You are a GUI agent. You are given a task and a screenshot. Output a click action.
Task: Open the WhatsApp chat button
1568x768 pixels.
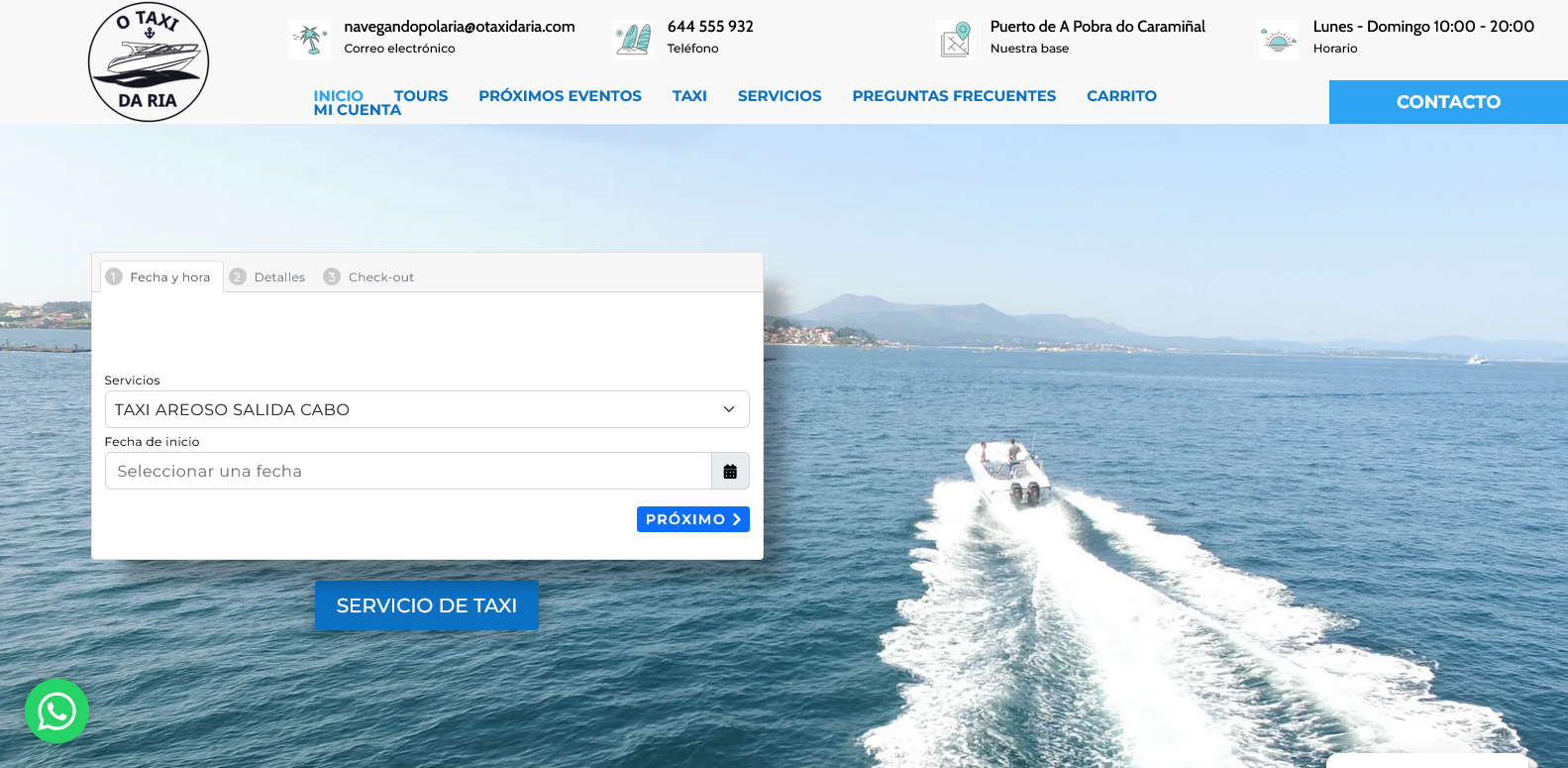(x=56, y=711)
